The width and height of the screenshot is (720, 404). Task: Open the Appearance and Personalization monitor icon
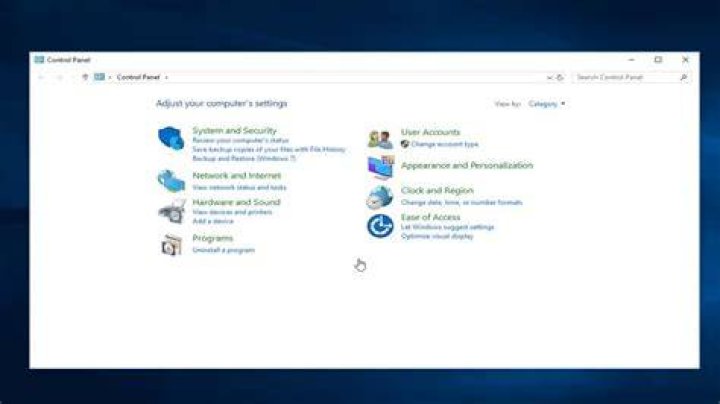[x=381, y=167]
